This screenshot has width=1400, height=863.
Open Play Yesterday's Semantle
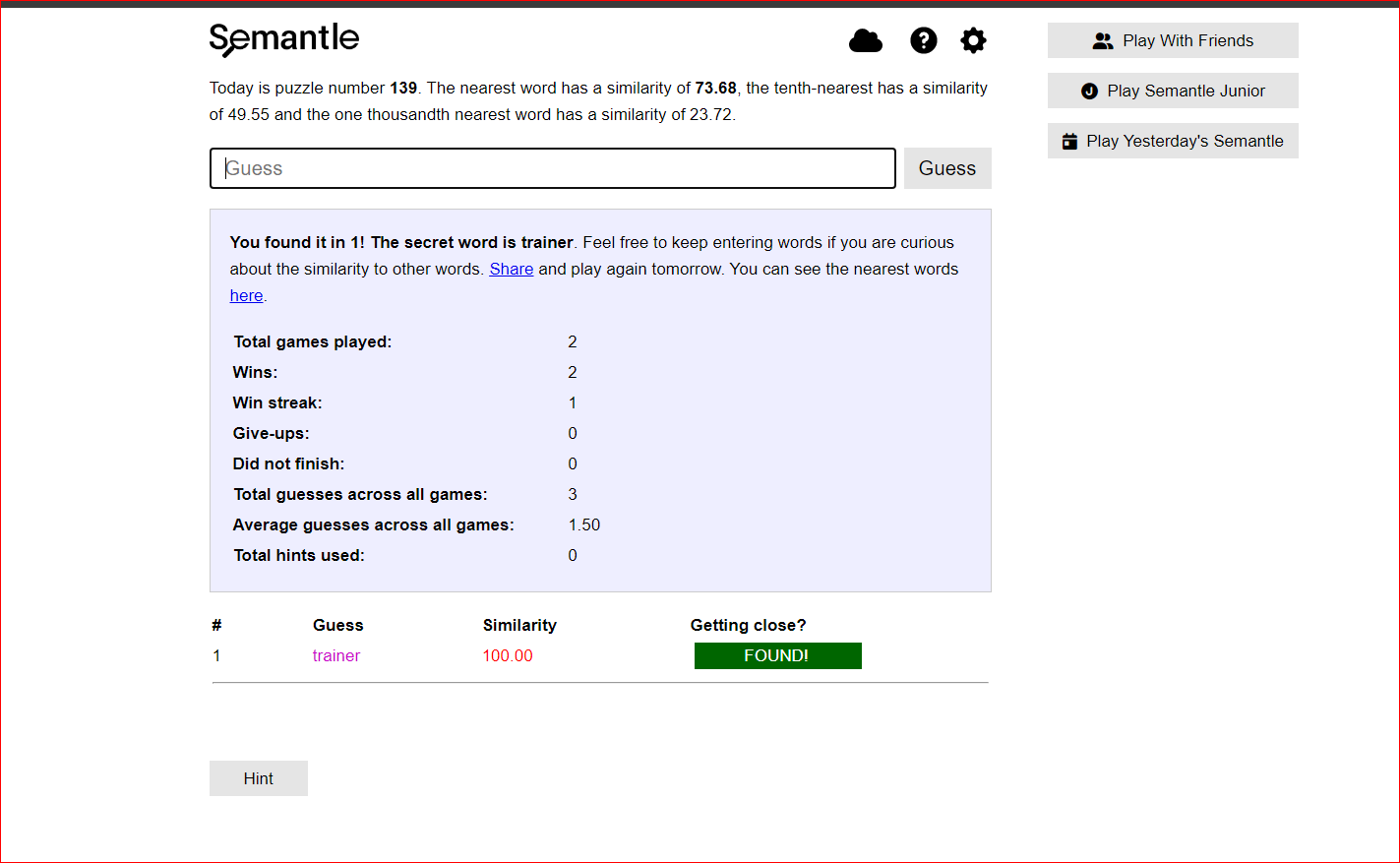click(1172, 141)
